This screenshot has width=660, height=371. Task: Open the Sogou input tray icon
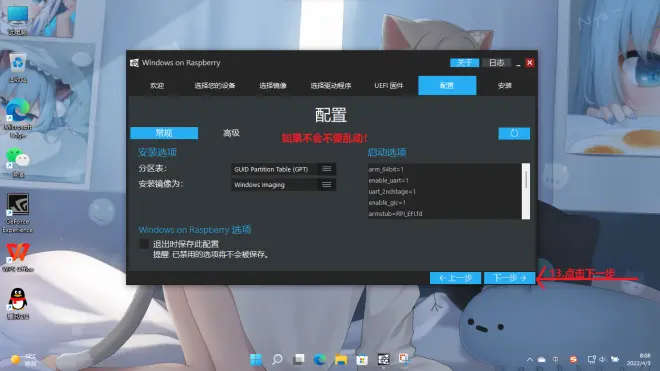573,359
